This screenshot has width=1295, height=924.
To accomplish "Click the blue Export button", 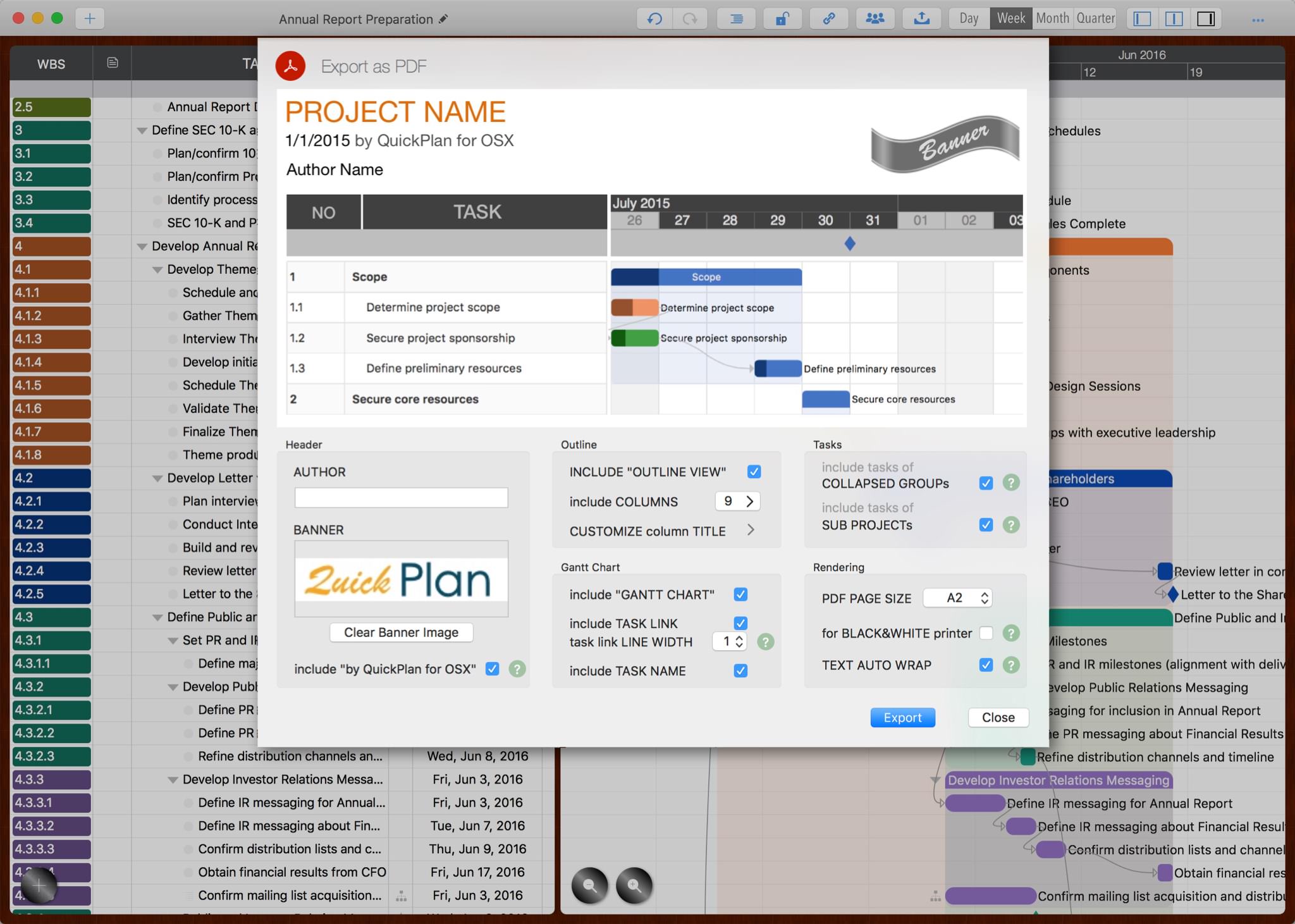I will point(902,717).
